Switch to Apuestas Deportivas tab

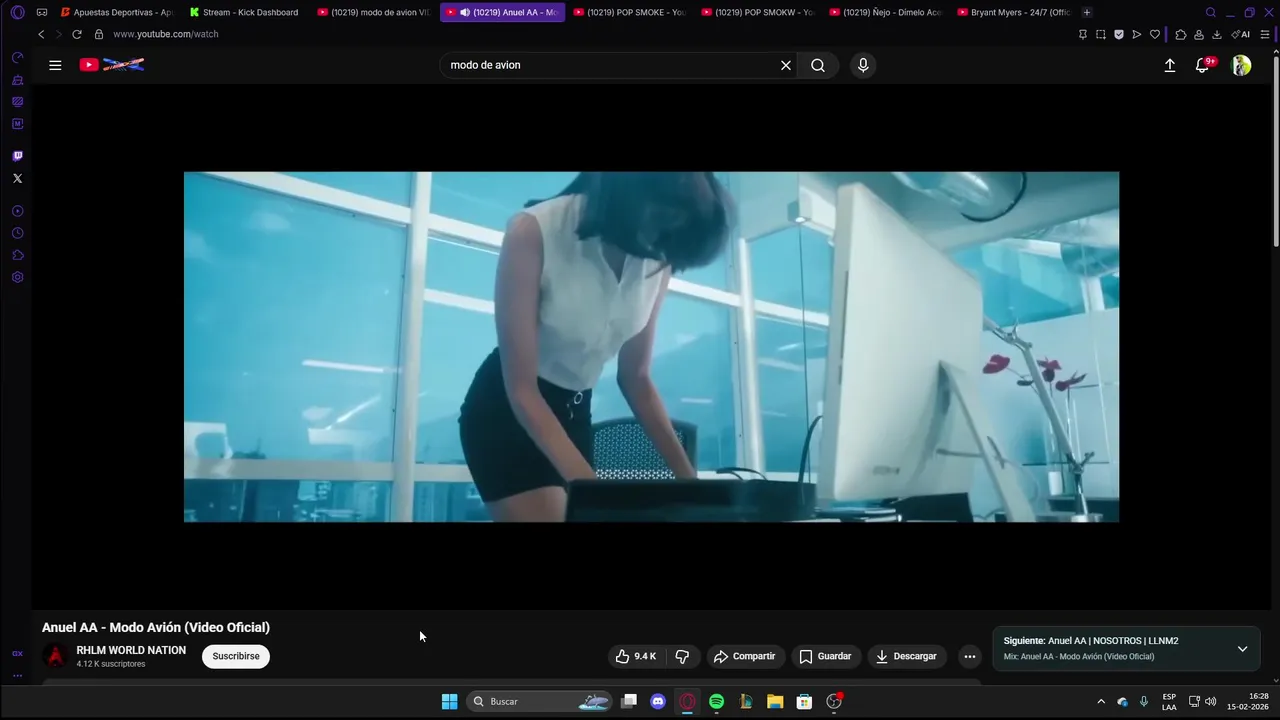click(x=117, y=12)
